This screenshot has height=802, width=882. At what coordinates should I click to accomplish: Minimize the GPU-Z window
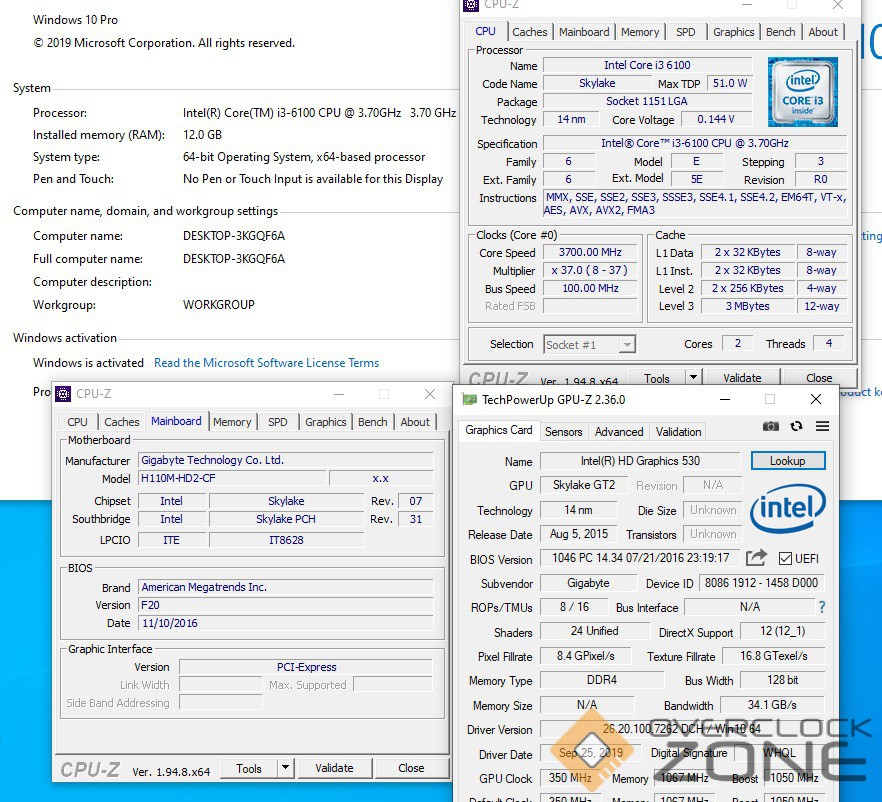point(725,399)
